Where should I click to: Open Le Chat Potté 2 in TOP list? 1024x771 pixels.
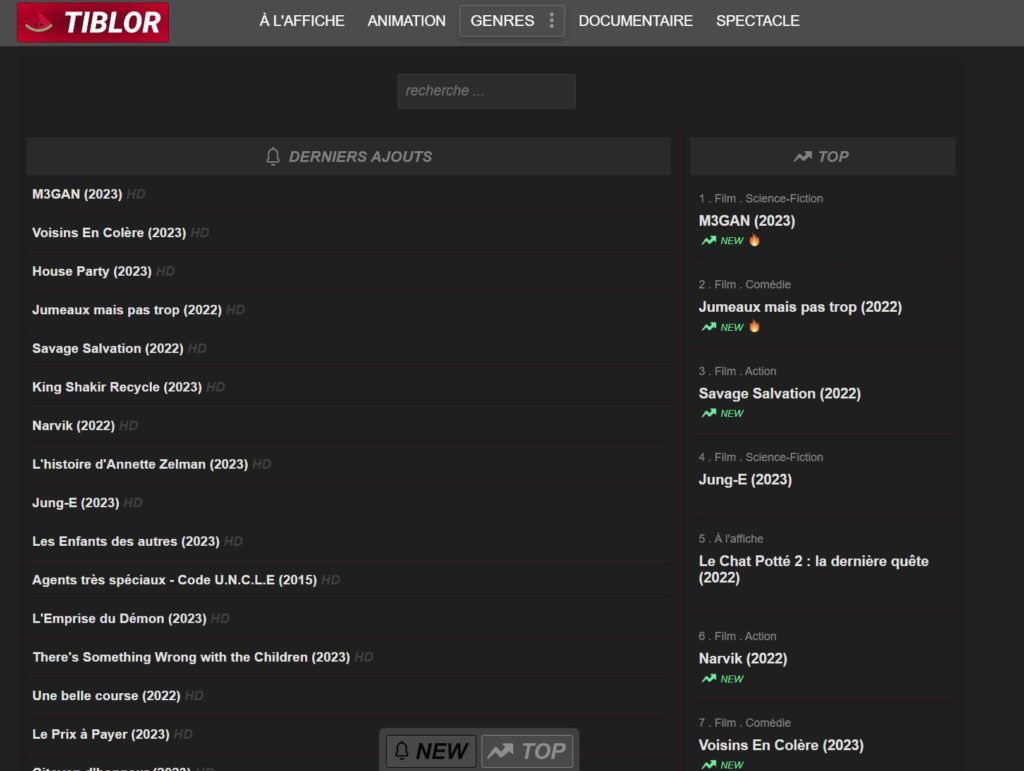[x=813, y=569]
